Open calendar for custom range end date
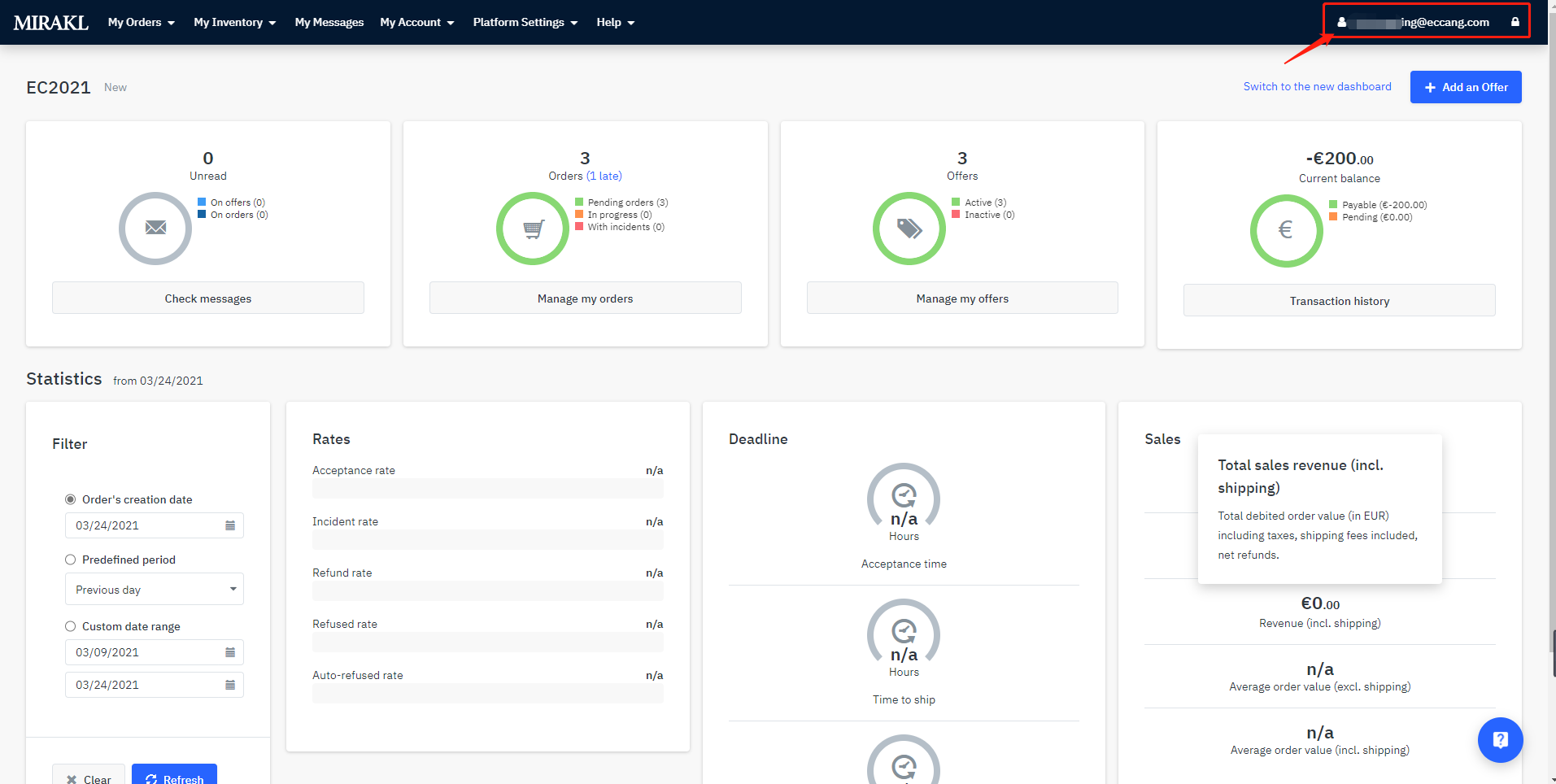Viewport: 1556px width, 784px height. coord(230,685)
